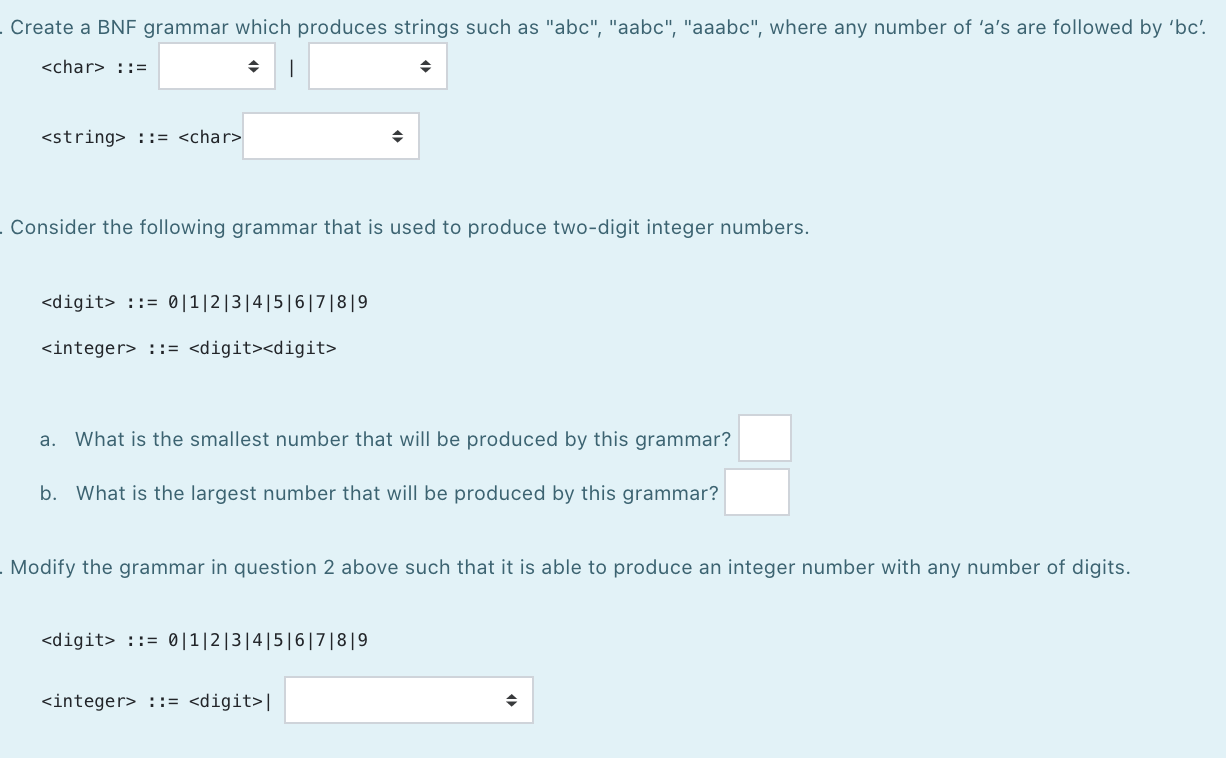Click the text '<digit> ::= 0|1|2|3|4|5|6|7|8|9' under question two
This screenshot has width=1226, height=758.
coord(205,301)
